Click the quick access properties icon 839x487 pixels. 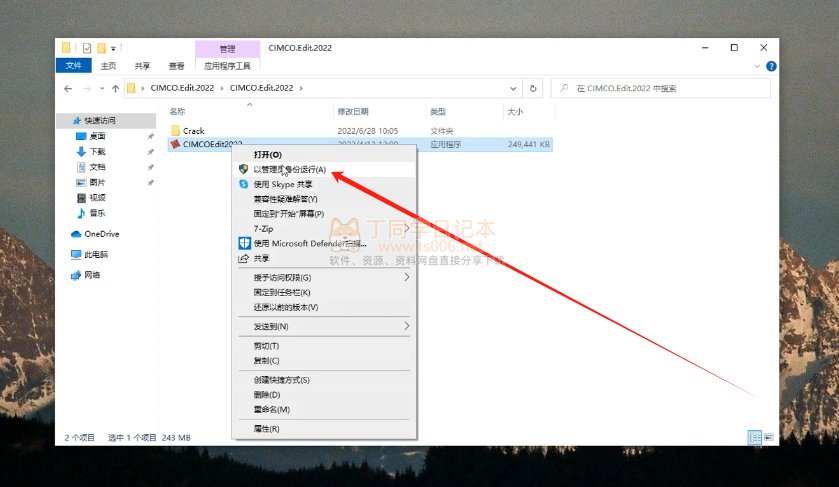tap(87, 48)
